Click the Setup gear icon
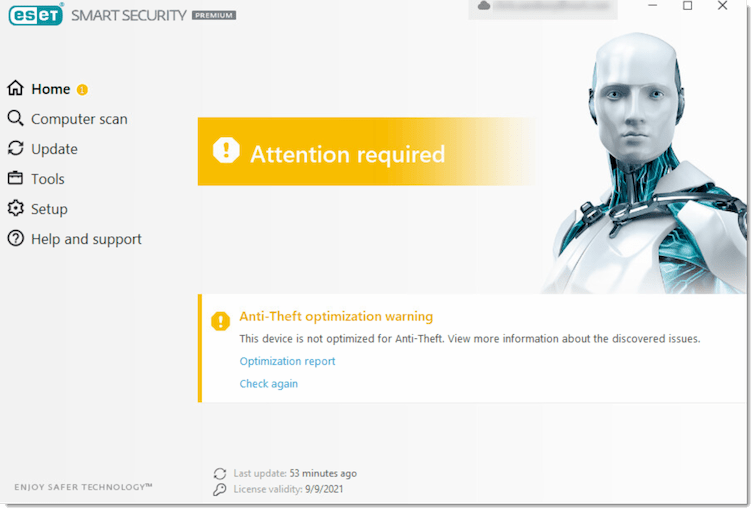 pyautogui.click(x=15, y=209)
